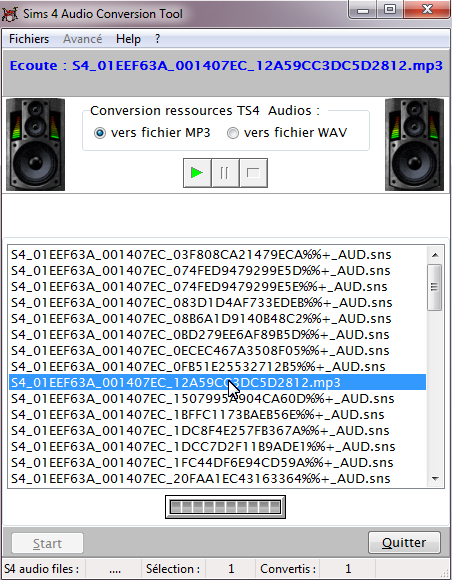Click the file list scrollbar thumb

pos(435,287)
